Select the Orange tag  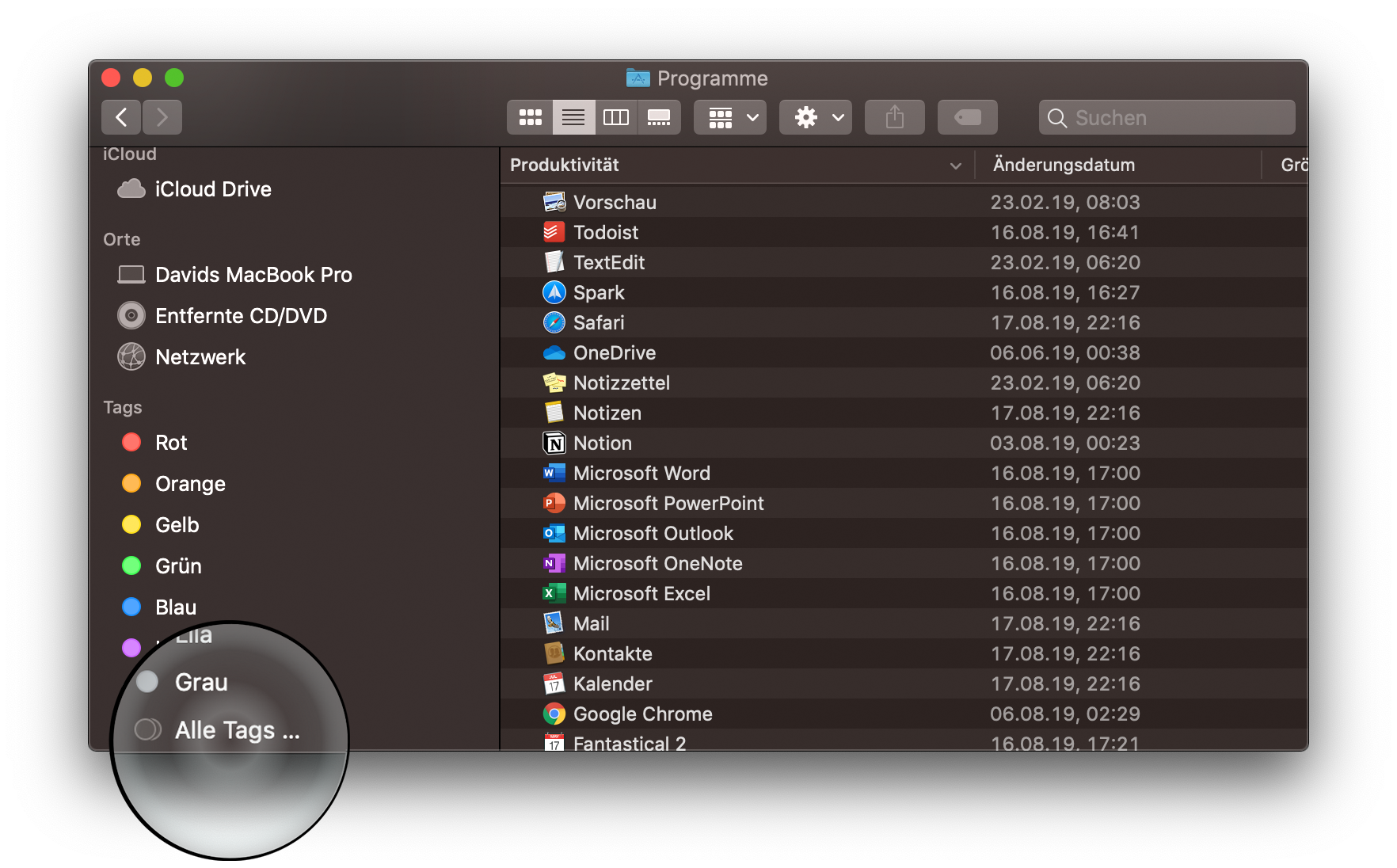pyautogui.click(x=174, y=484)
